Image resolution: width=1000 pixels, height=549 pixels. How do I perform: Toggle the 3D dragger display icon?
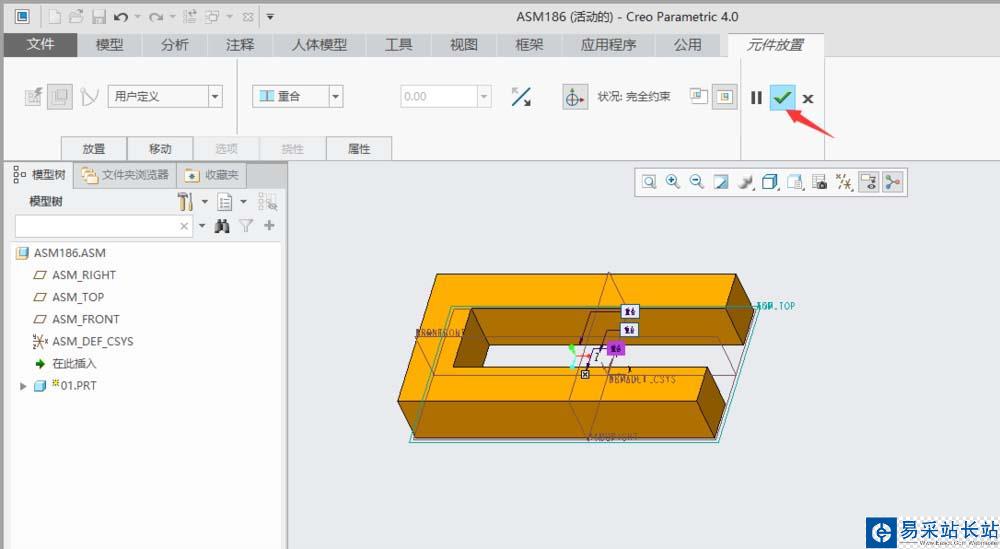pyautogui.click(x=574, y=97)
